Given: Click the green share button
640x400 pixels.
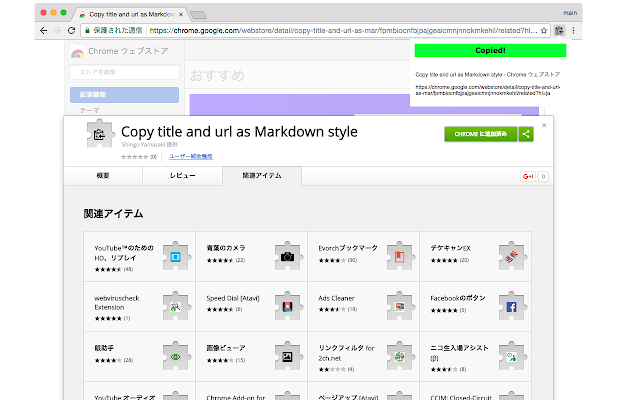Looking at the screenshot, I should 526,134.
